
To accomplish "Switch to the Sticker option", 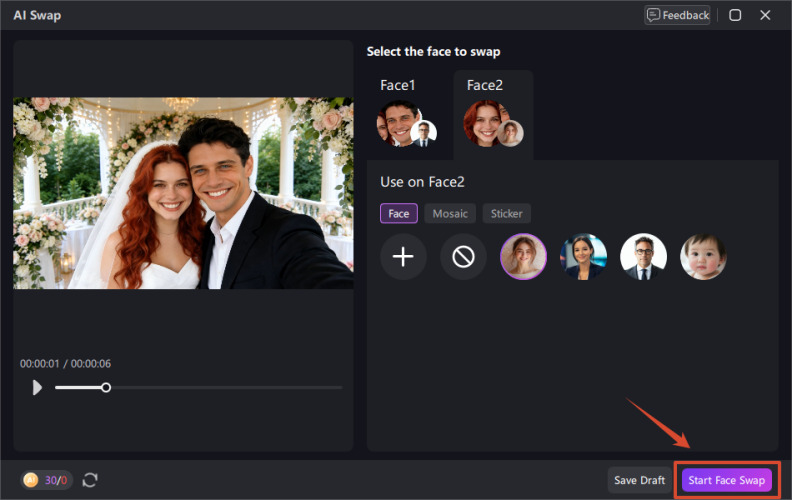I will 507,214.
